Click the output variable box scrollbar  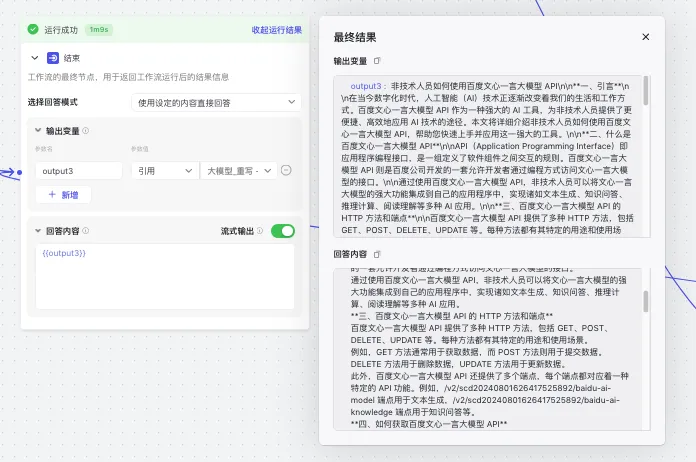(645, 91)
